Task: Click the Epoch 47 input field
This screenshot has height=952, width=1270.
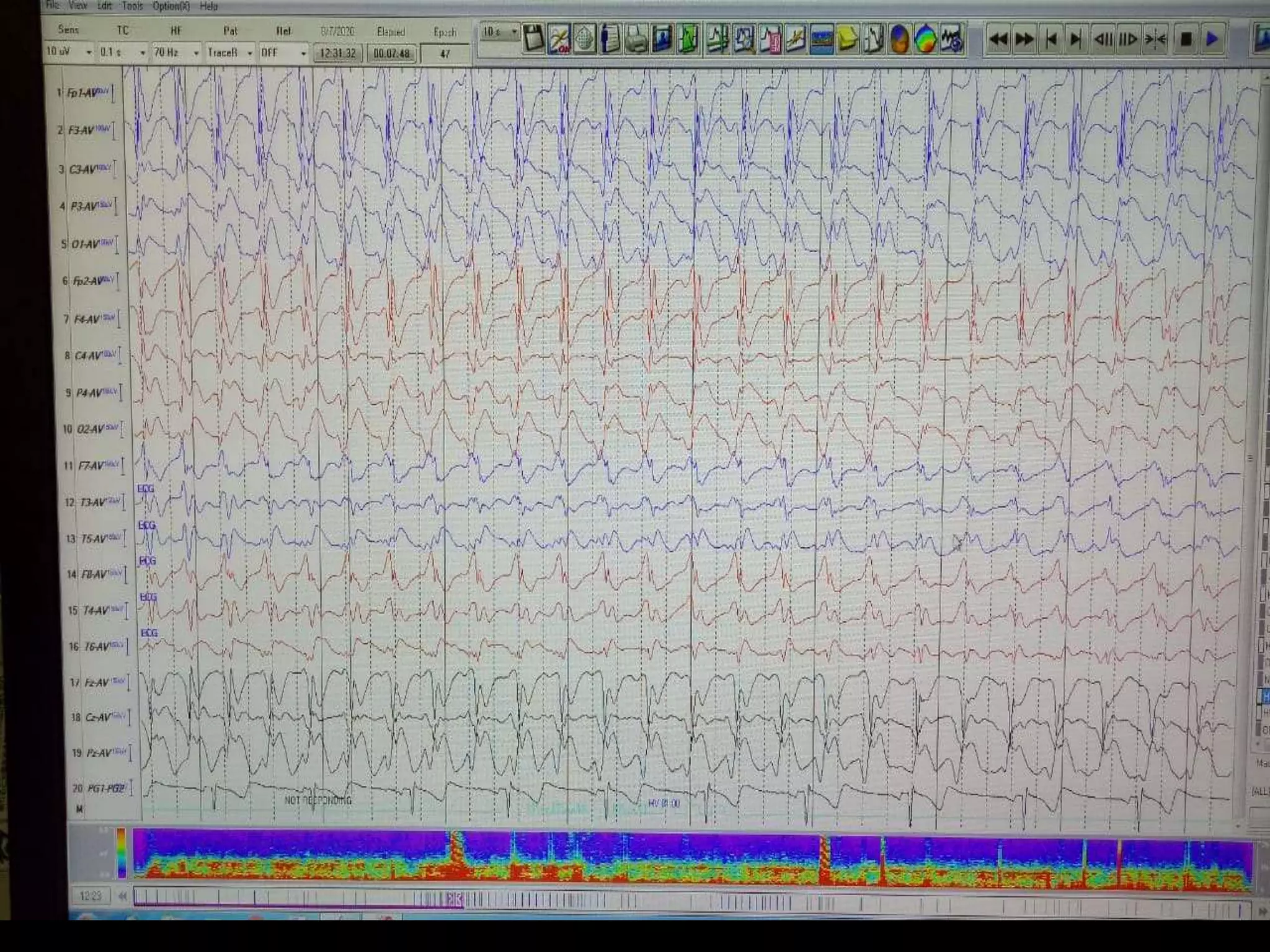Action: click(x=445, y=54)
